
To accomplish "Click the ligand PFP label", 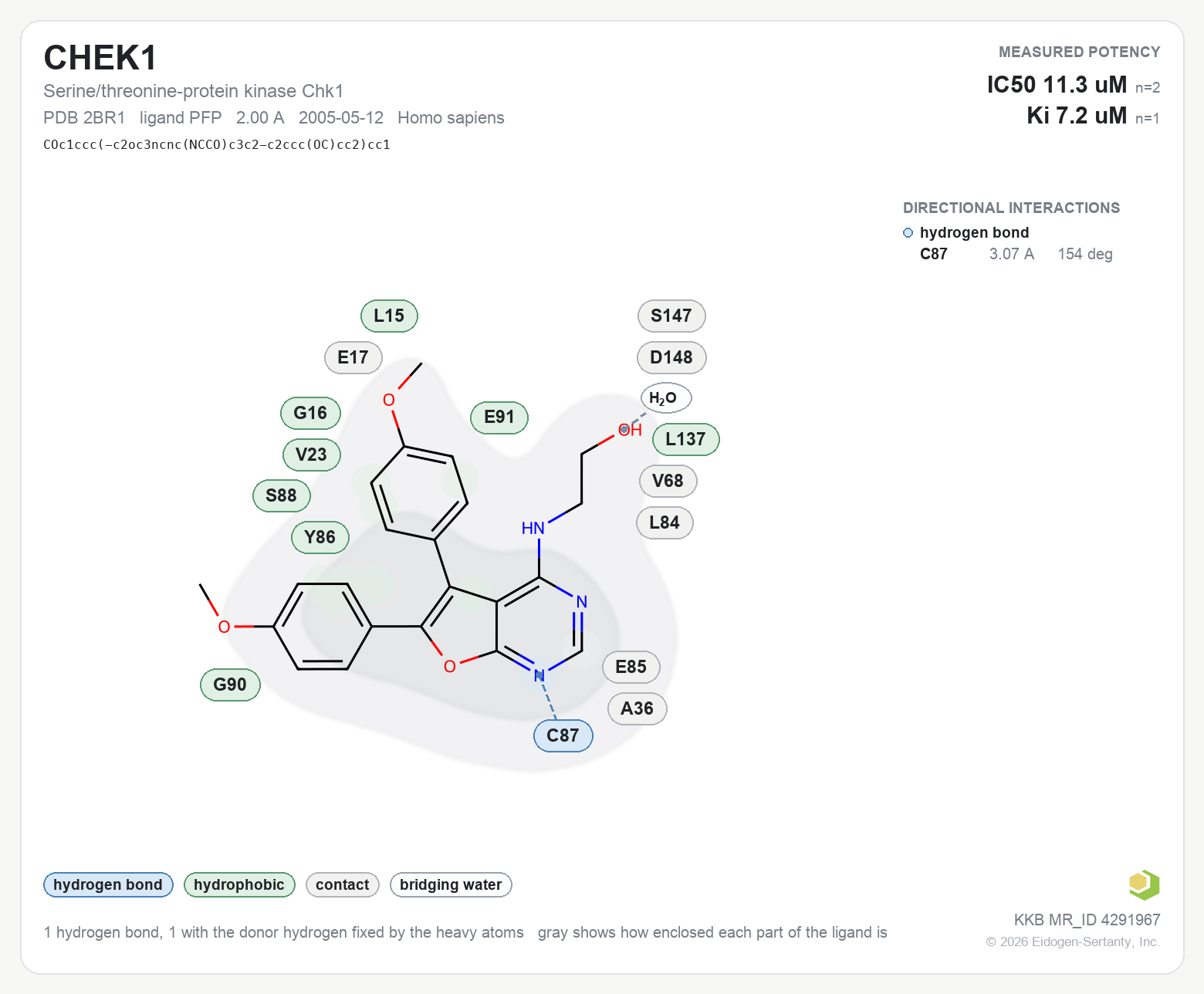I will click(x=181, y=118).
